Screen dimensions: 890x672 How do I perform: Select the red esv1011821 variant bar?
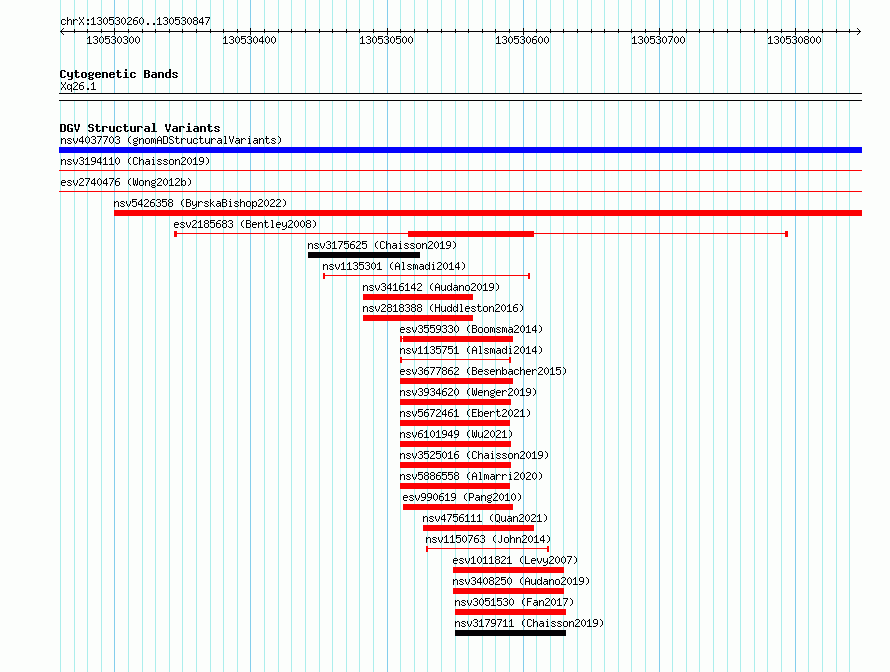(x=508, y=570)
